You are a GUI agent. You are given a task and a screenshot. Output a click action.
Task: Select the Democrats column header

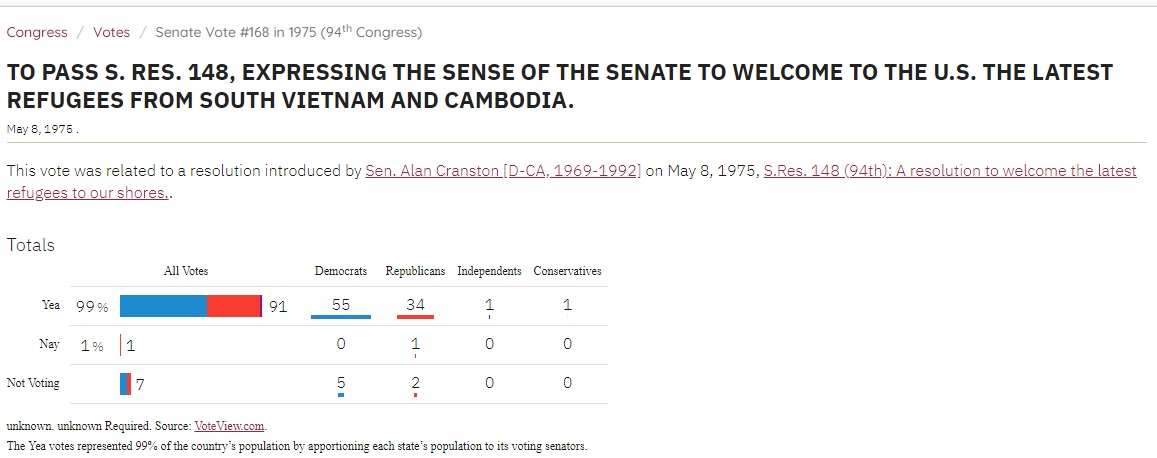(x=341, y=271)
